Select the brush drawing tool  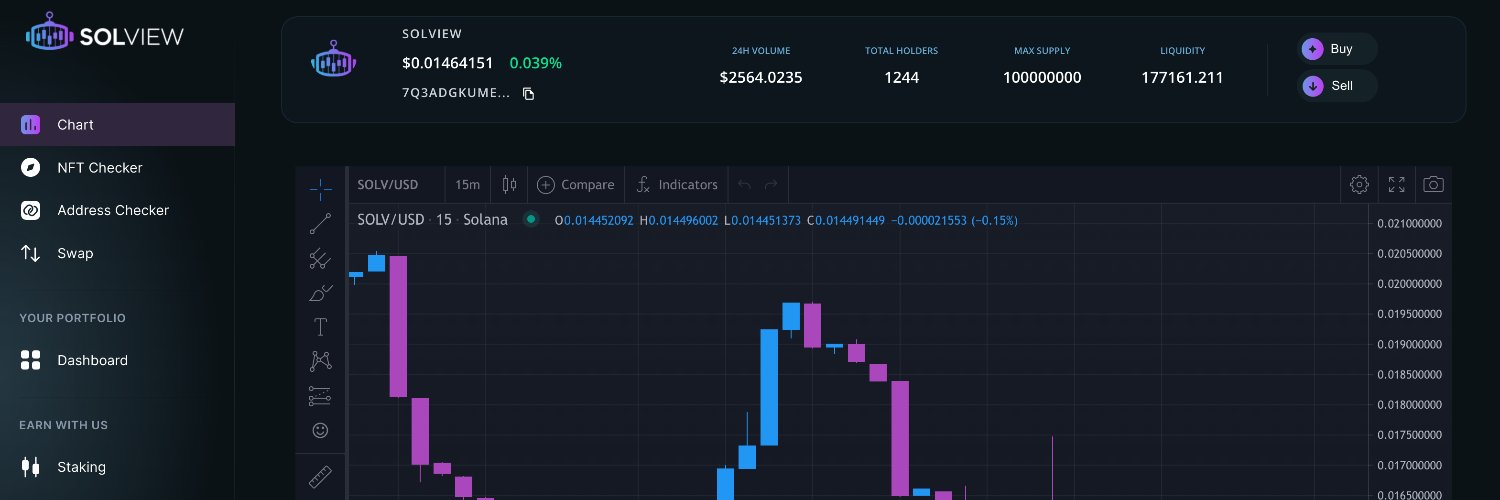point(320,293)
